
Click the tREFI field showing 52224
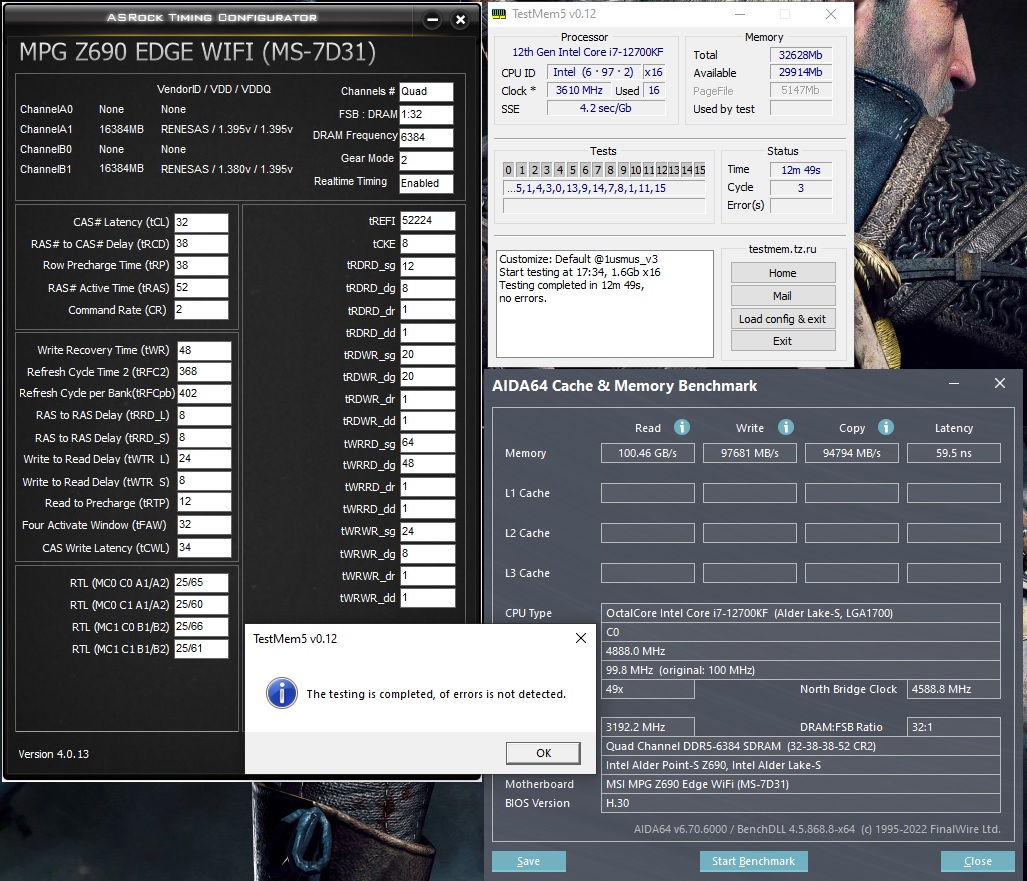coord(427,221)
